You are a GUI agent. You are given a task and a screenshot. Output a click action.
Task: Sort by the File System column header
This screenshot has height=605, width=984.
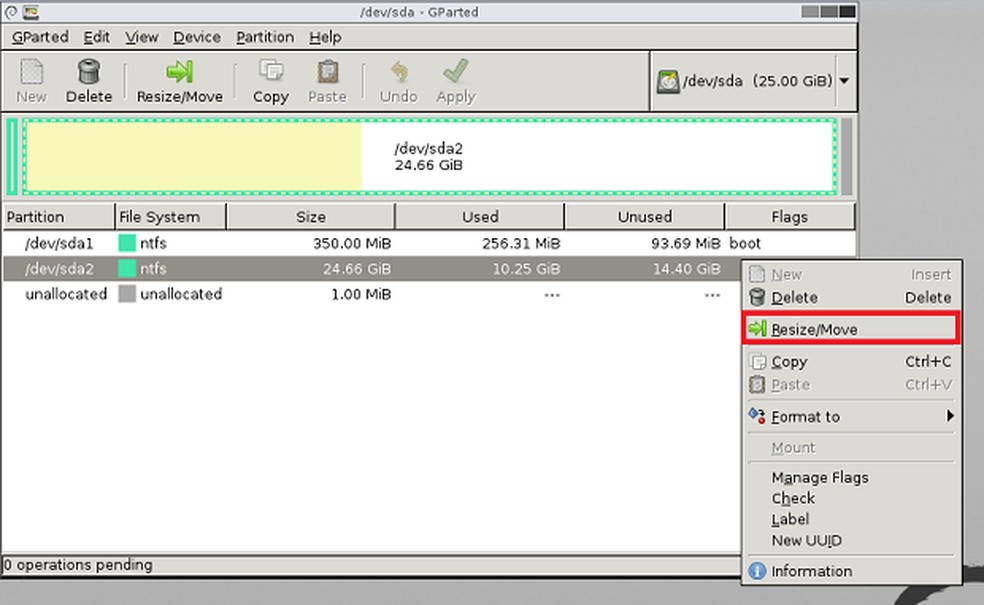[x=171, y=217]
